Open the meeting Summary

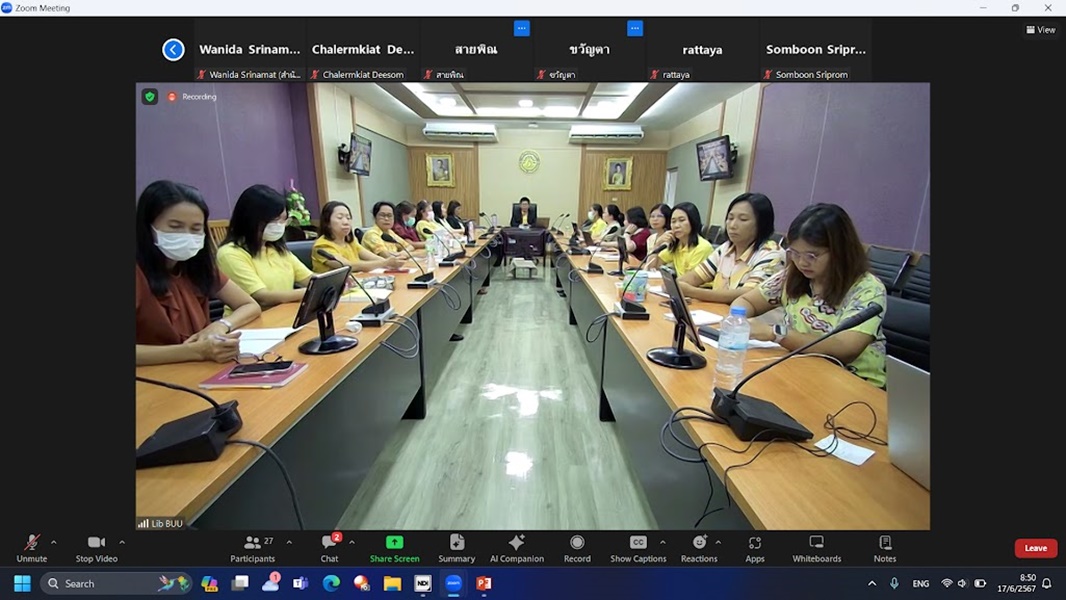tap(456, 547)
